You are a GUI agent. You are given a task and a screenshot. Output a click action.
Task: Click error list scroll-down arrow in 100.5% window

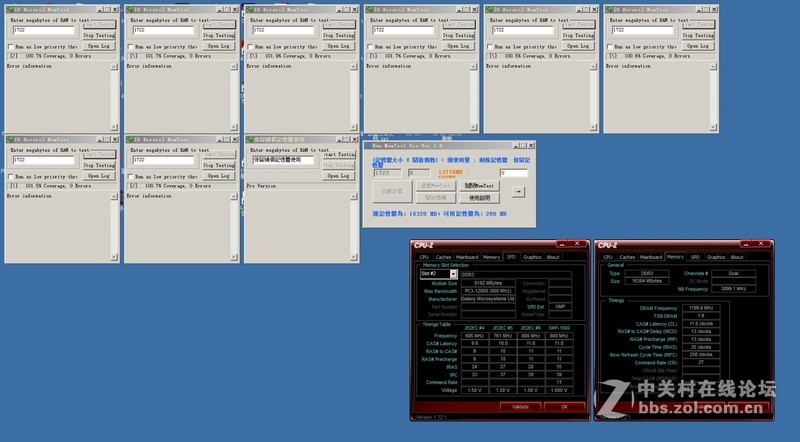(593, 127)
